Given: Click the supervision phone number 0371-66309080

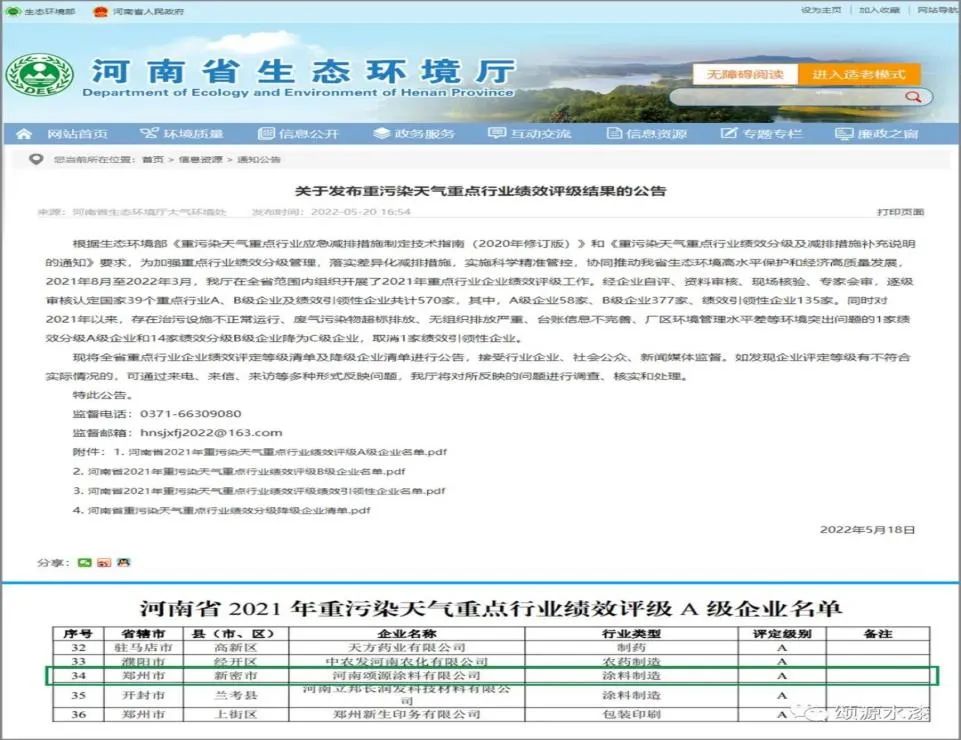Looking at the screenshot, I should click(191, 414).
